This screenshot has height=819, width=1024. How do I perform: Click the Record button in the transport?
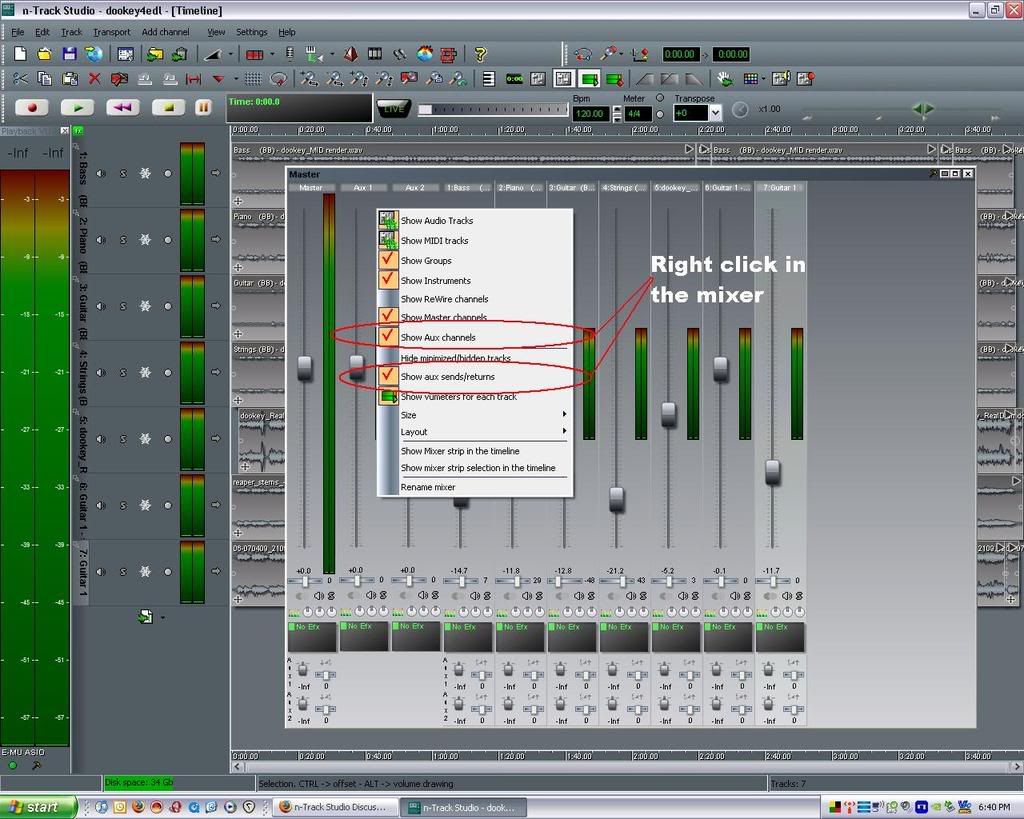click(31, 107)
